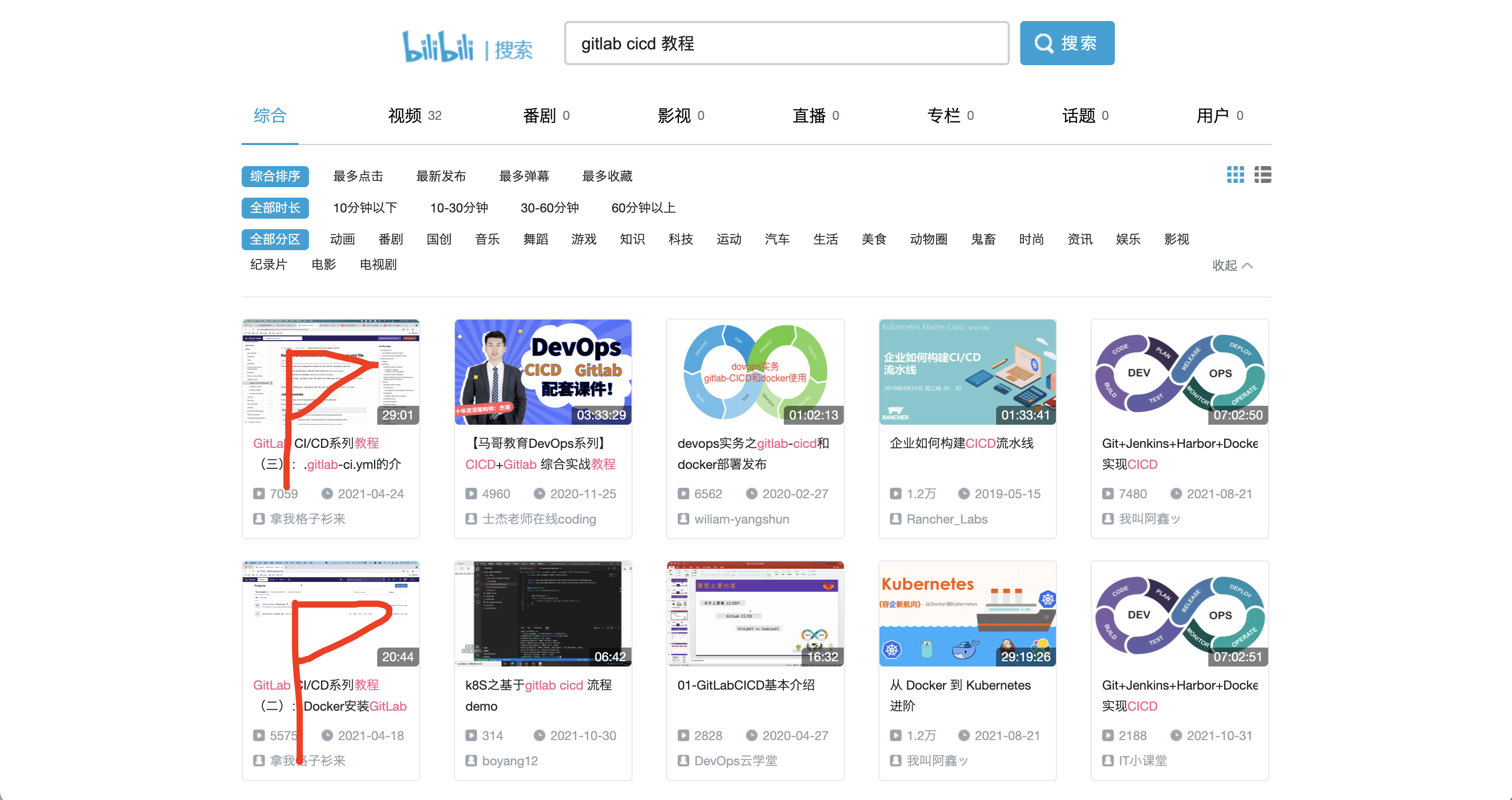Image resolution: width=1512 pixels, height=800 pixels.
Task: Select 综合排序 sort option
Action: [275, 176]
